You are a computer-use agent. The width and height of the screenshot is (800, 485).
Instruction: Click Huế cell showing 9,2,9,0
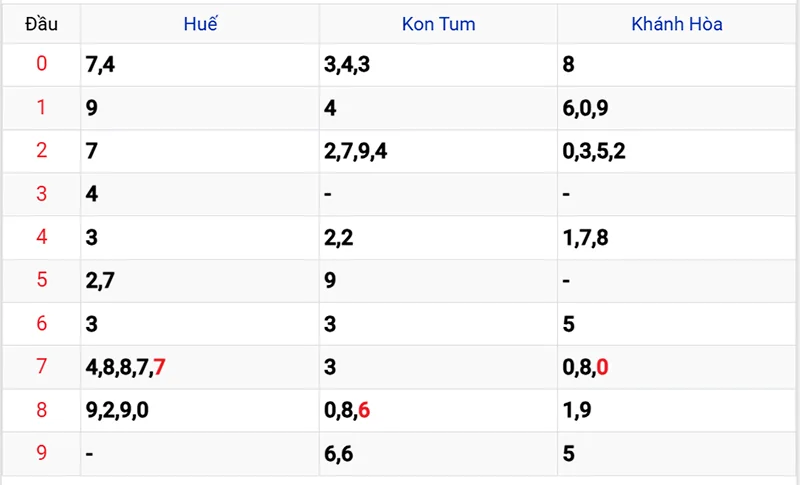[199, 411]
